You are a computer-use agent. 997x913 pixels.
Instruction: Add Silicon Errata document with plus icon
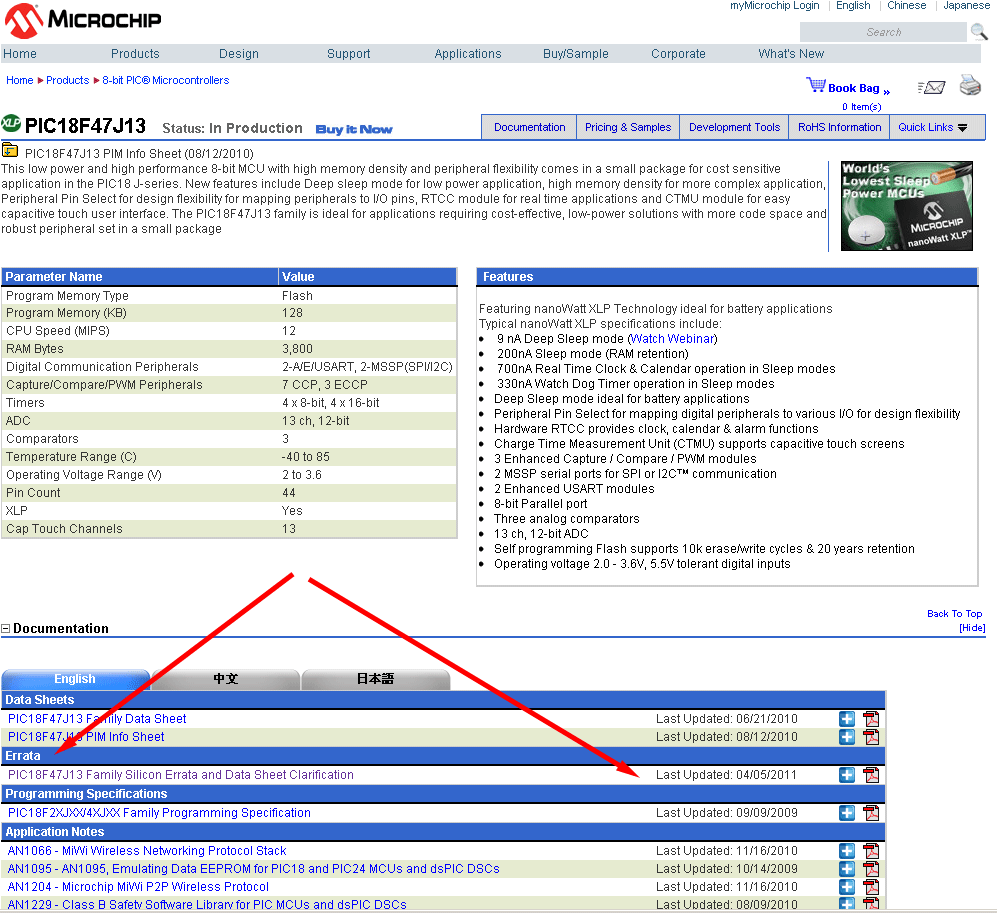tap(846, 775)
